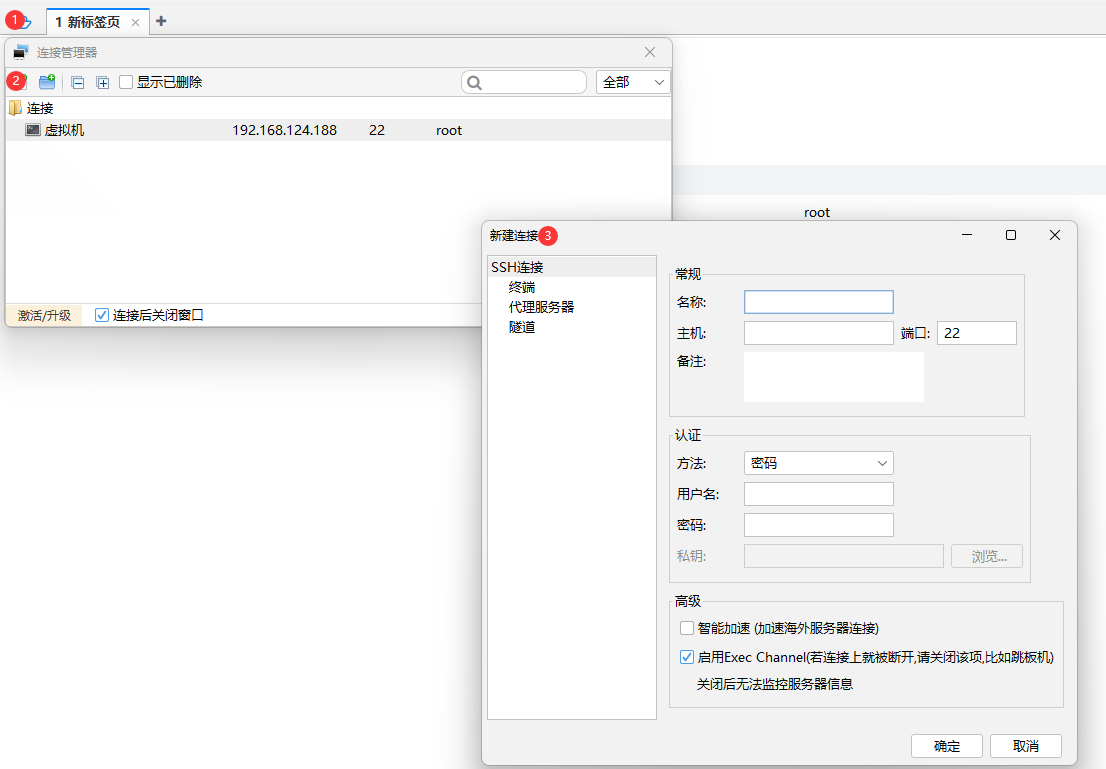
Task: Enable the 显示已删除 checkbox
Action: (126, 82)
